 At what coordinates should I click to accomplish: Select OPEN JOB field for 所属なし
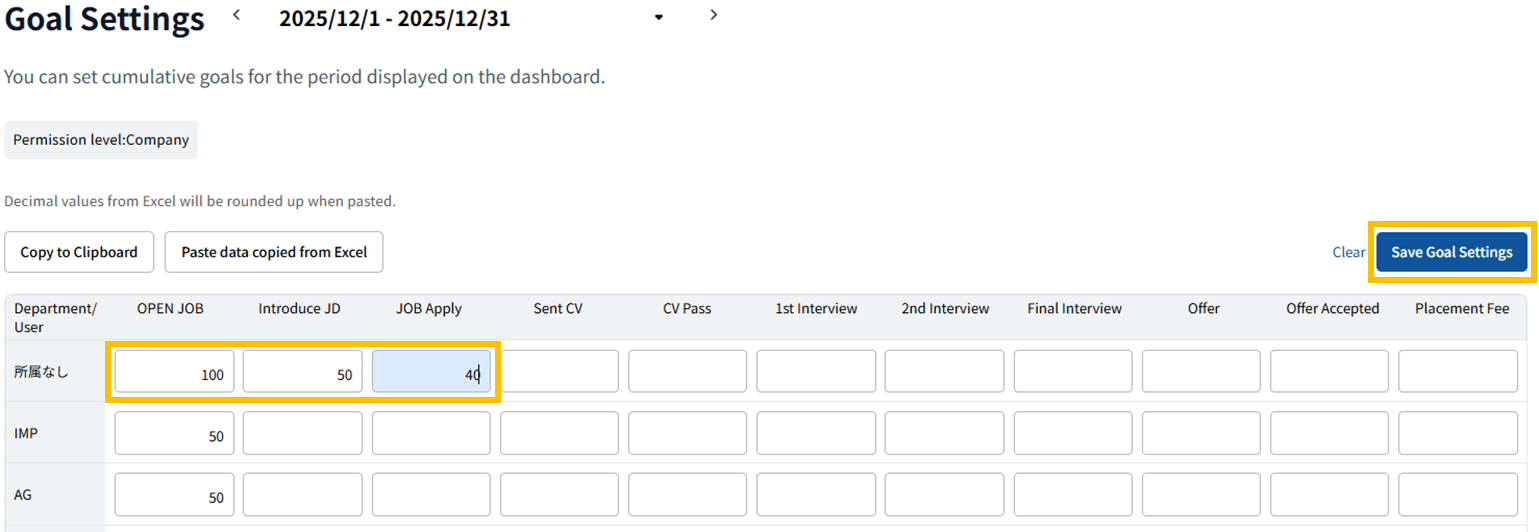coord(174,371)
